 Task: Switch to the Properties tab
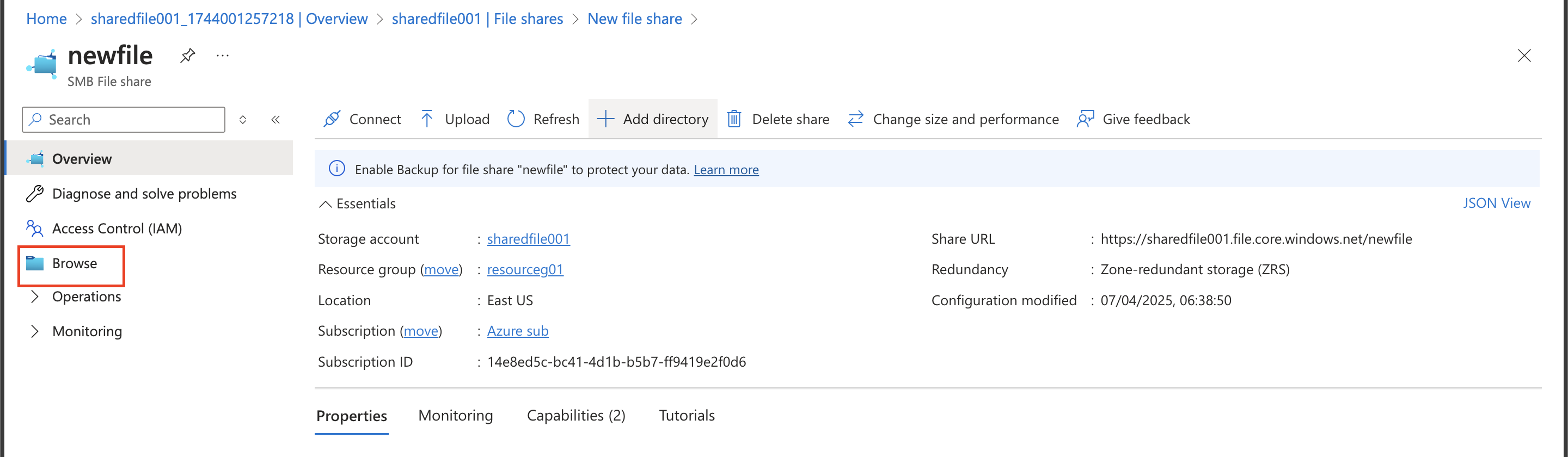point(352,416)
